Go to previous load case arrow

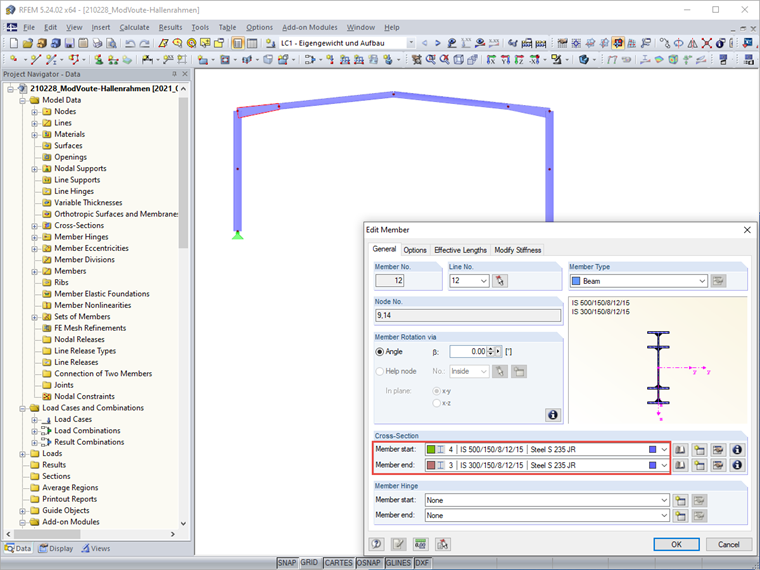tap(425, 43)
